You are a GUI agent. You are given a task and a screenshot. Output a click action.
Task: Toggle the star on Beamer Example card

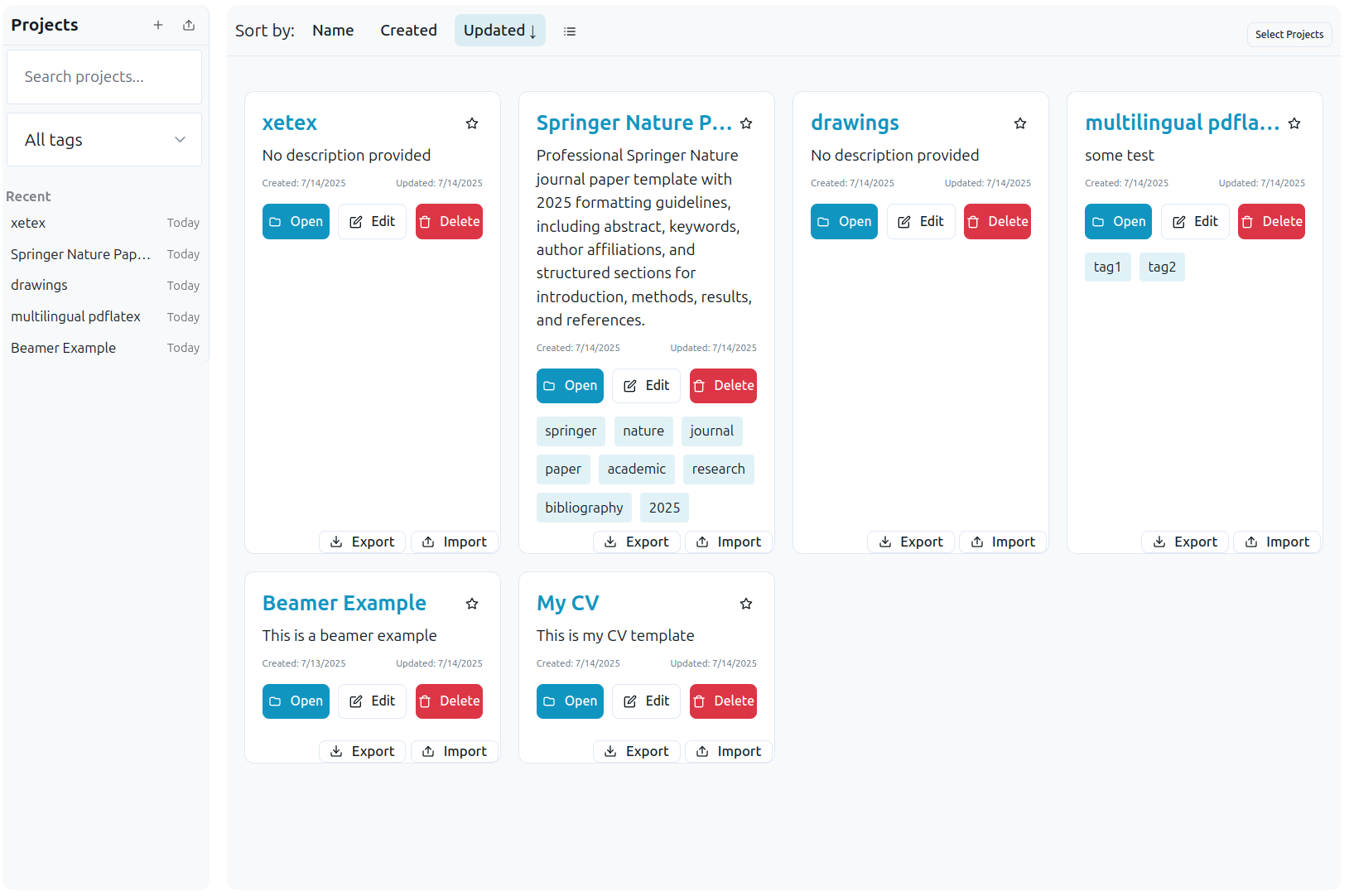point(472,604)
